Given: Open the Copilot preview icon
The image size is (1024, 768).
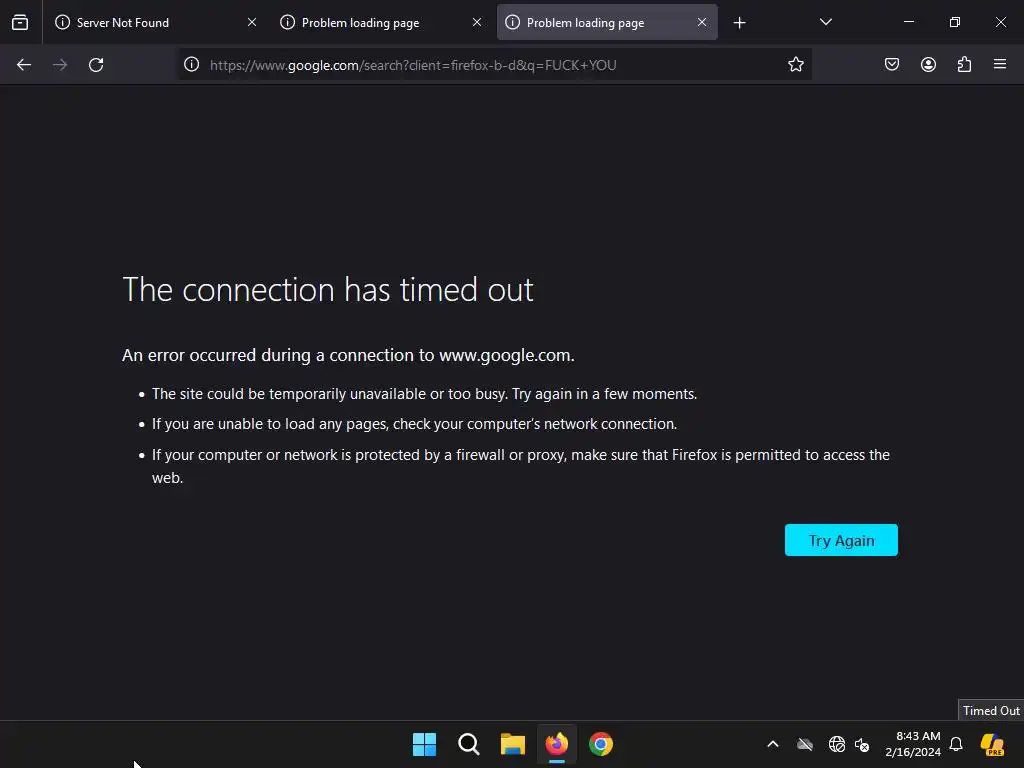Looking at the screenshot, I should tap(992, 744).
